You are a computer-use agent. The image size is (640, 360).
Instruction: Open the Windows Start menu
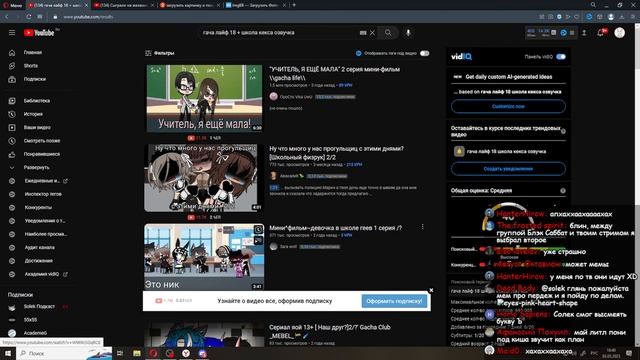point(8,353)
